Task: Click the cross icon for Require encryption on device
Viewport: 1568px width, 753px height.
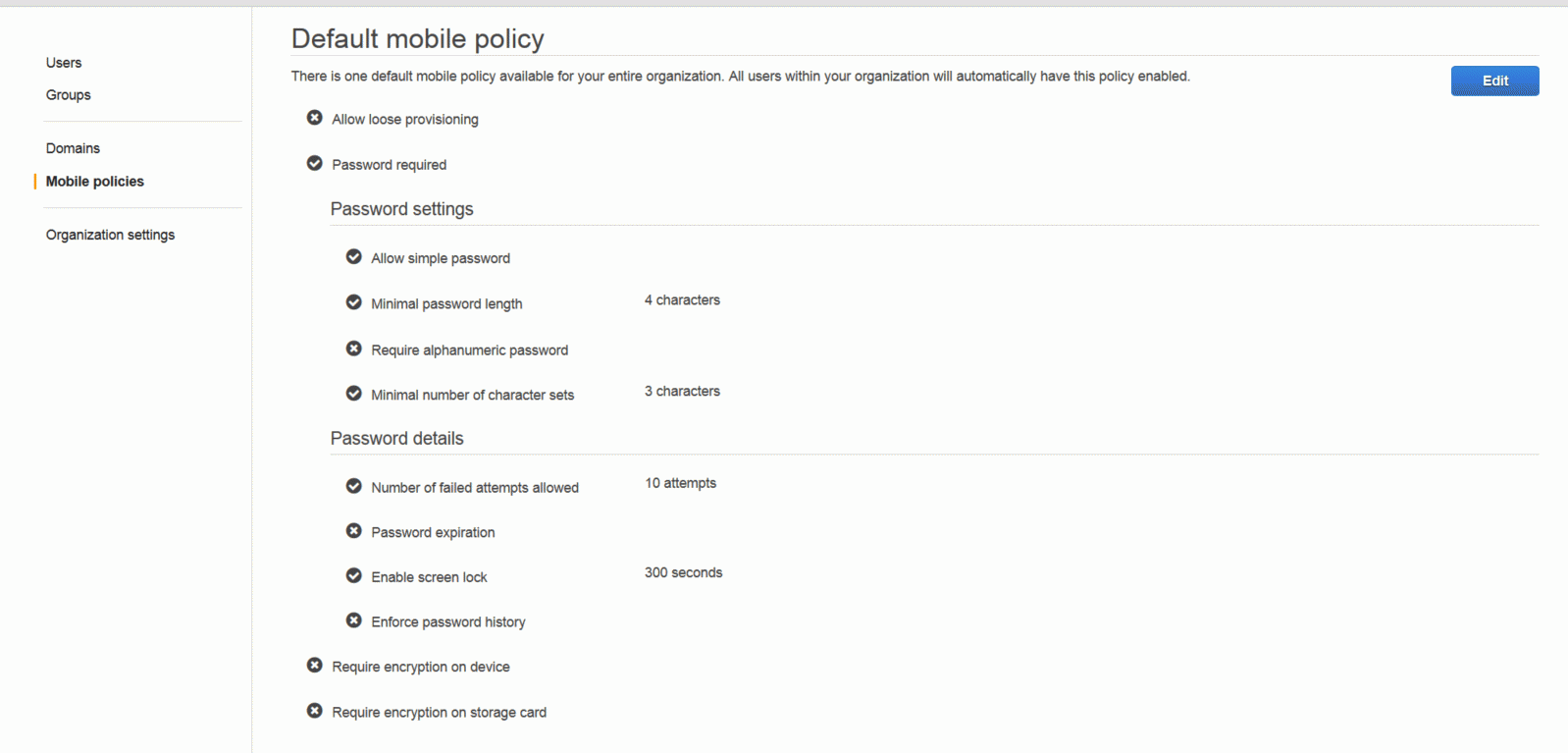Action: click(x=314, y=666)
